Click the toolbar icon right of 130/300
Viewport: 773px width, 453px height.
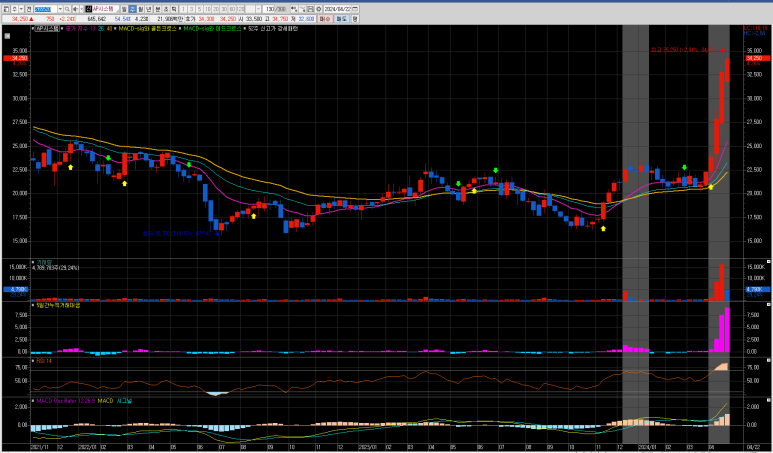294,9
